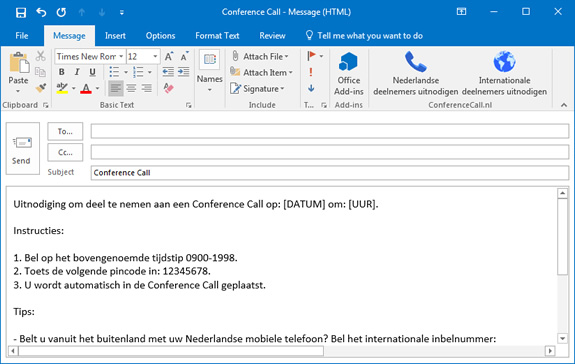Undo the last action
Viewport: 575px width, 364px height.
coord(41,12)
